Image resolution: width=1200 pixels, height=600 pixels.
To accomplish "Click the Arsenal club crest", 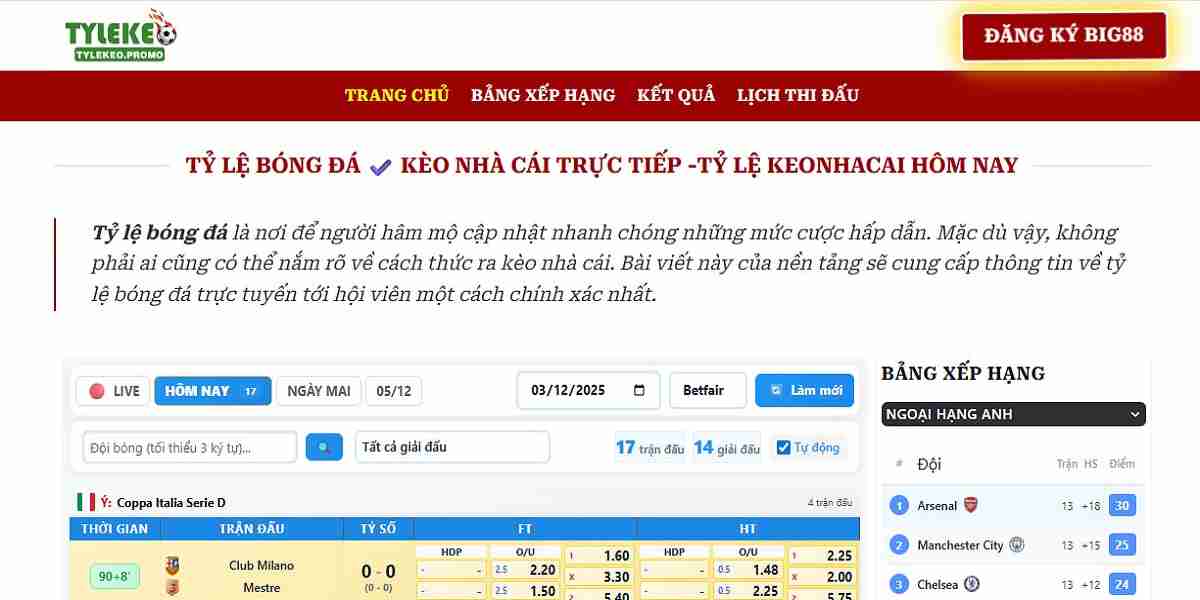I will [970, 505].
